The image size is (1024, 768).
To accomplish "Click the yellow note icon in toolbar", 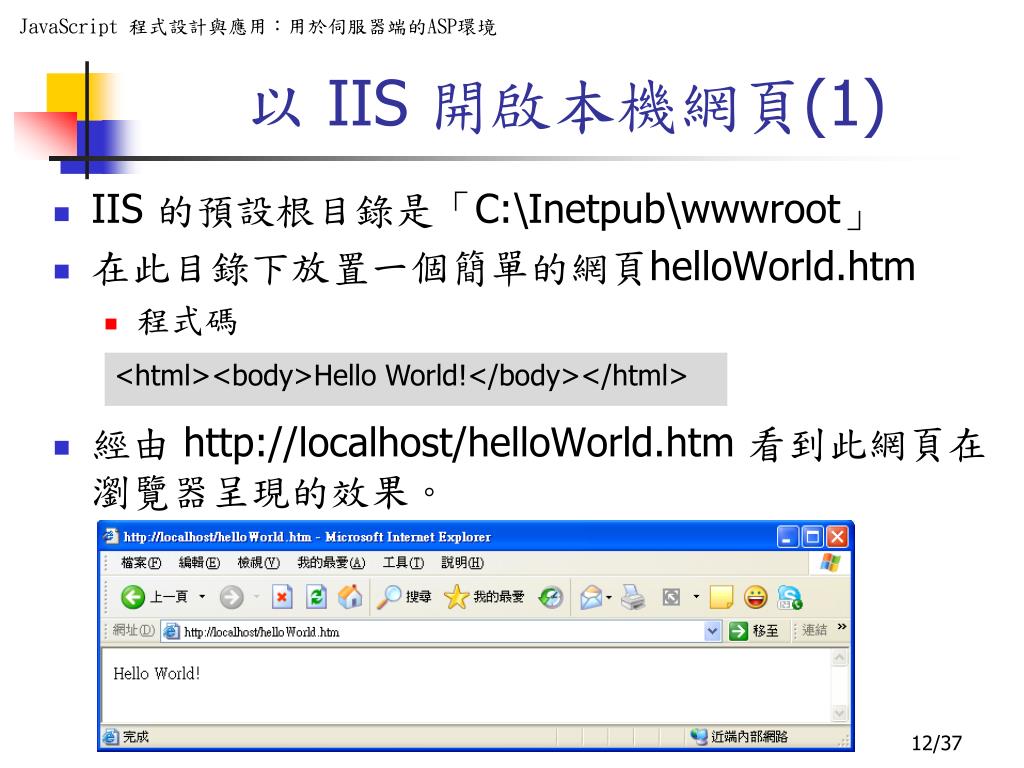I will point(721,597).
